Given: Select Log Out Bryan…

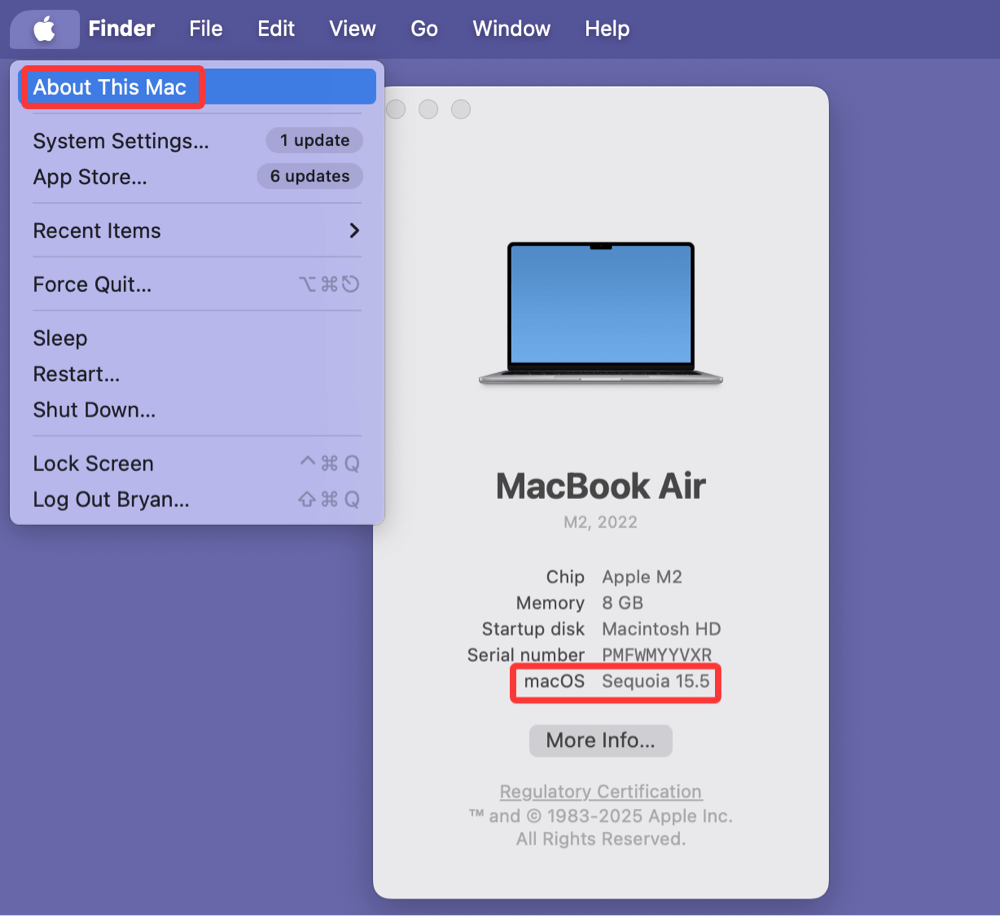Looking at the screenshot, I should 198,499.
